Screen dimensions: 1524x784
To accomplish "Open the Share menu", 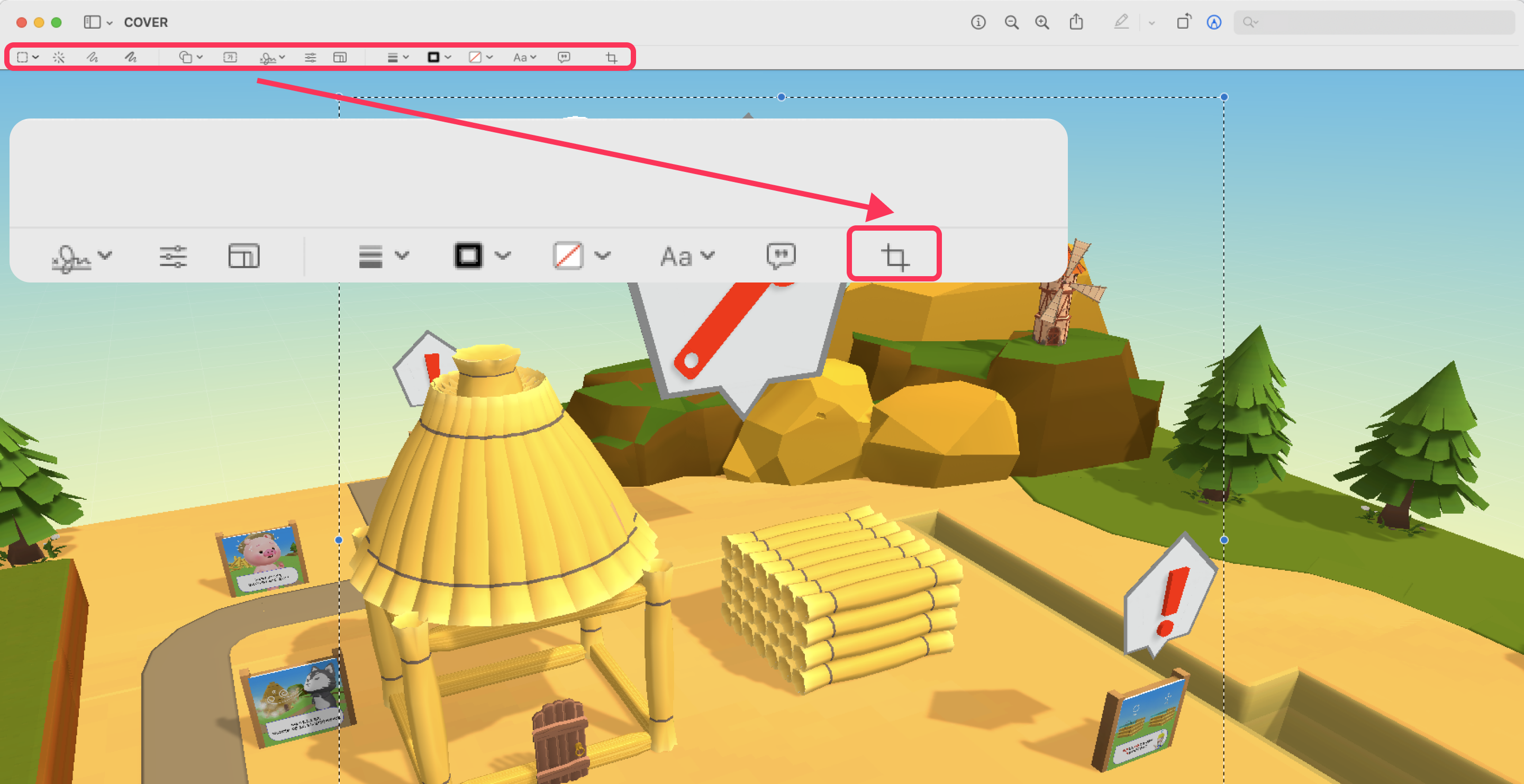I will tap(1076, 22).
